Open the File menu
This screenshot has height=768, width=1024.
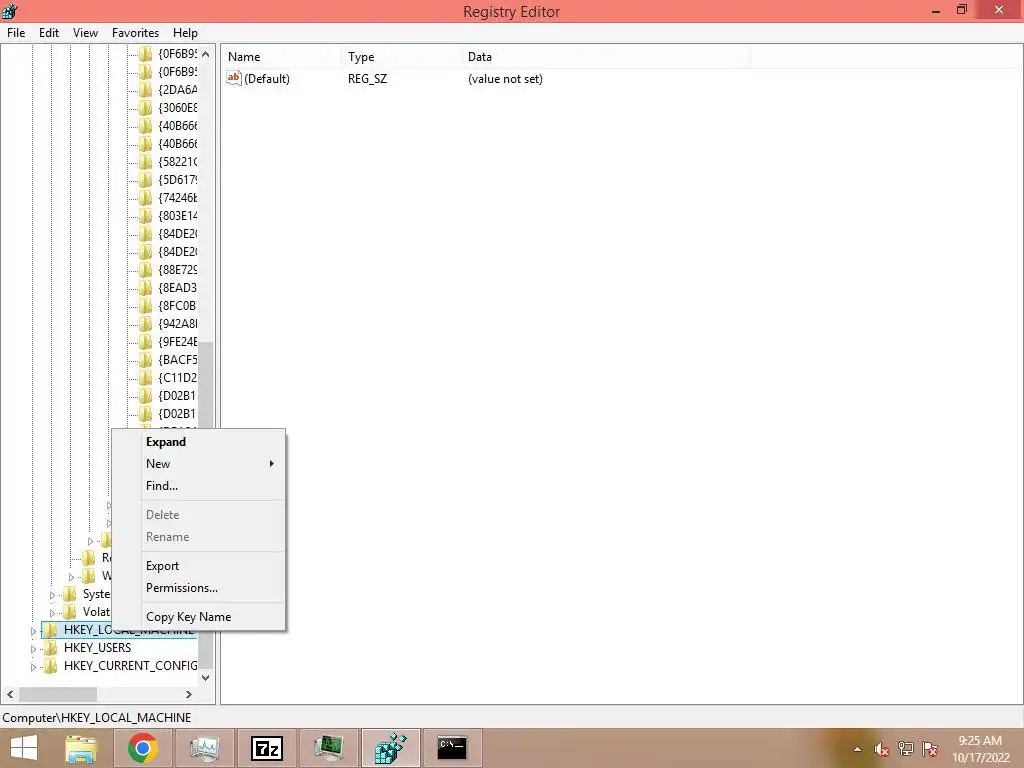coord(16,33)
